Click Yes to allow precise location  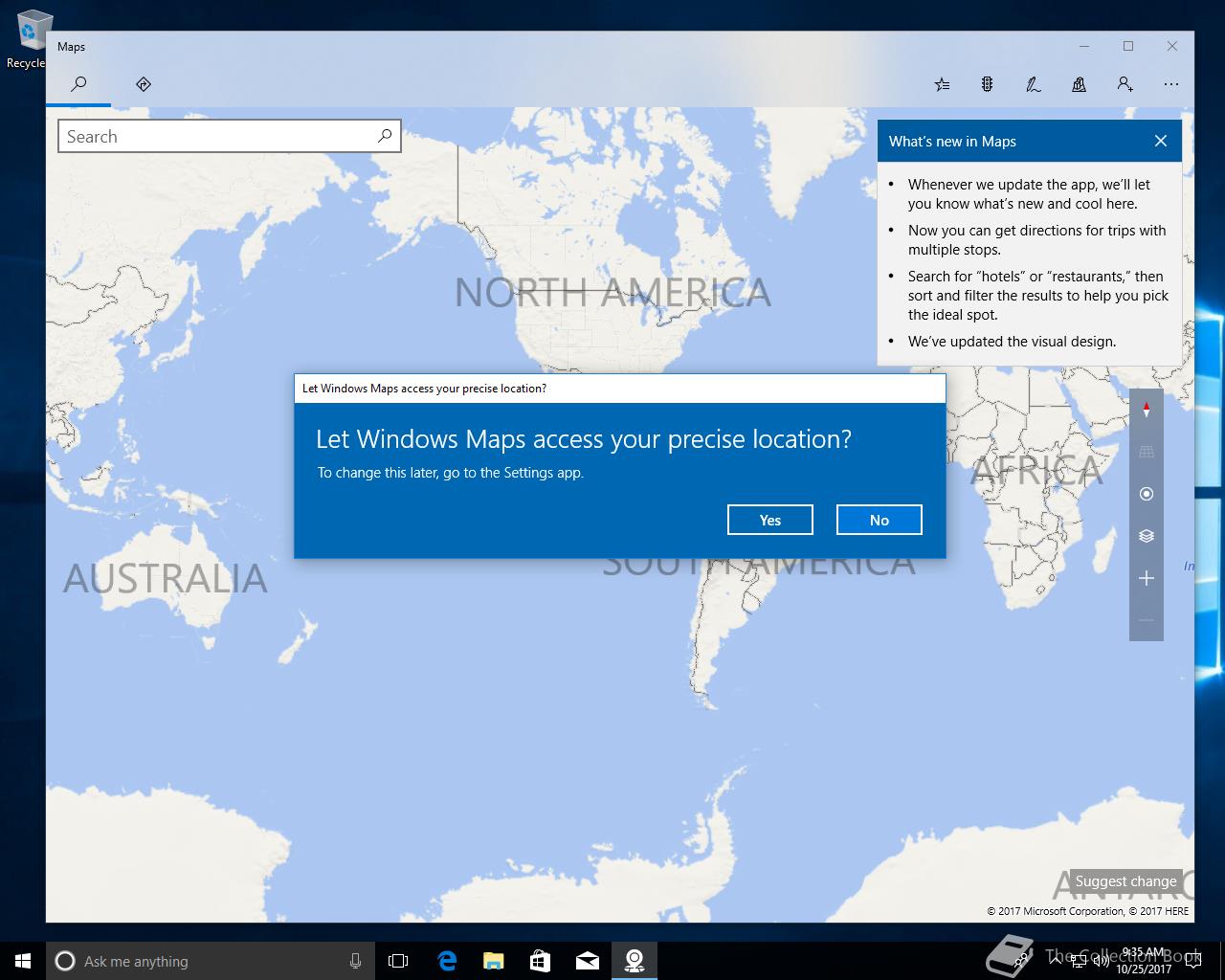(770, 520)
